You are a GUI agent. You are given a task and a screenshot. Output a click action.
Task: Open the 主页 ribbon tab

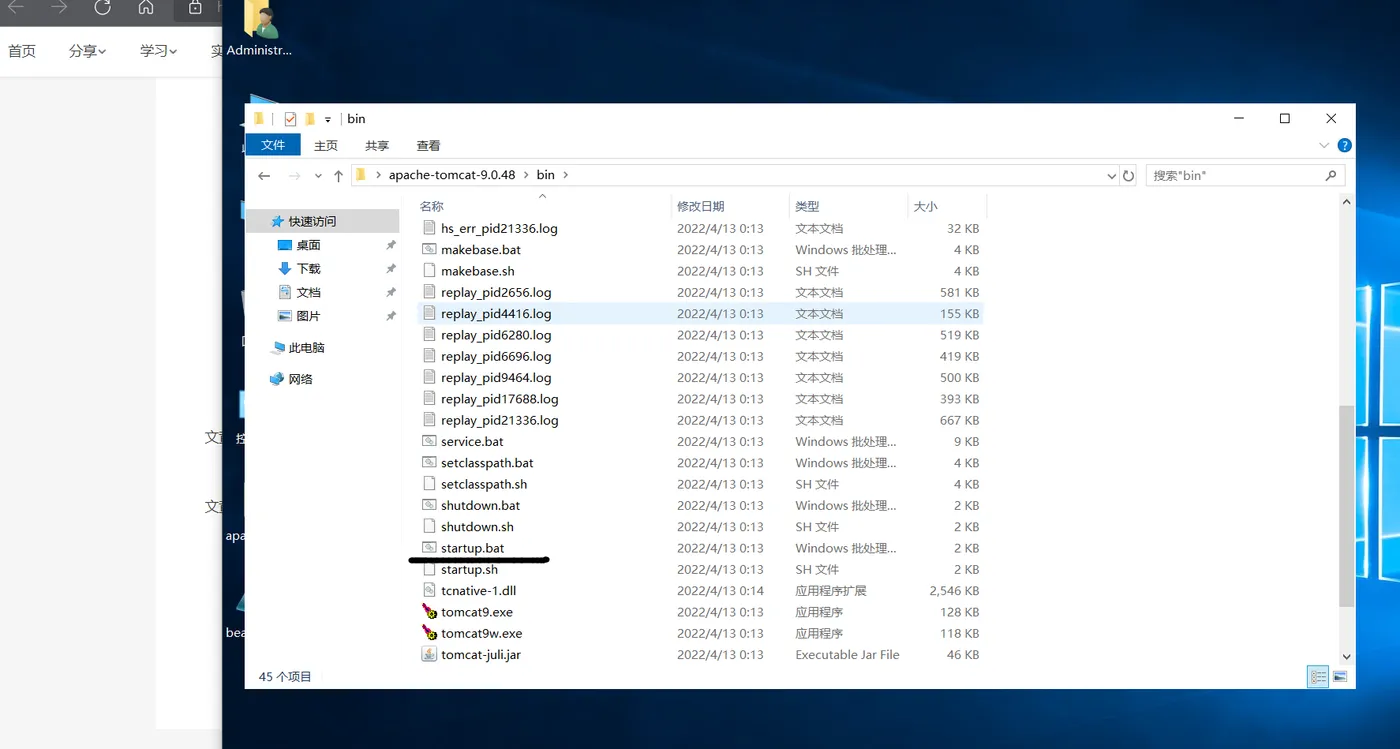pos(326,145)
